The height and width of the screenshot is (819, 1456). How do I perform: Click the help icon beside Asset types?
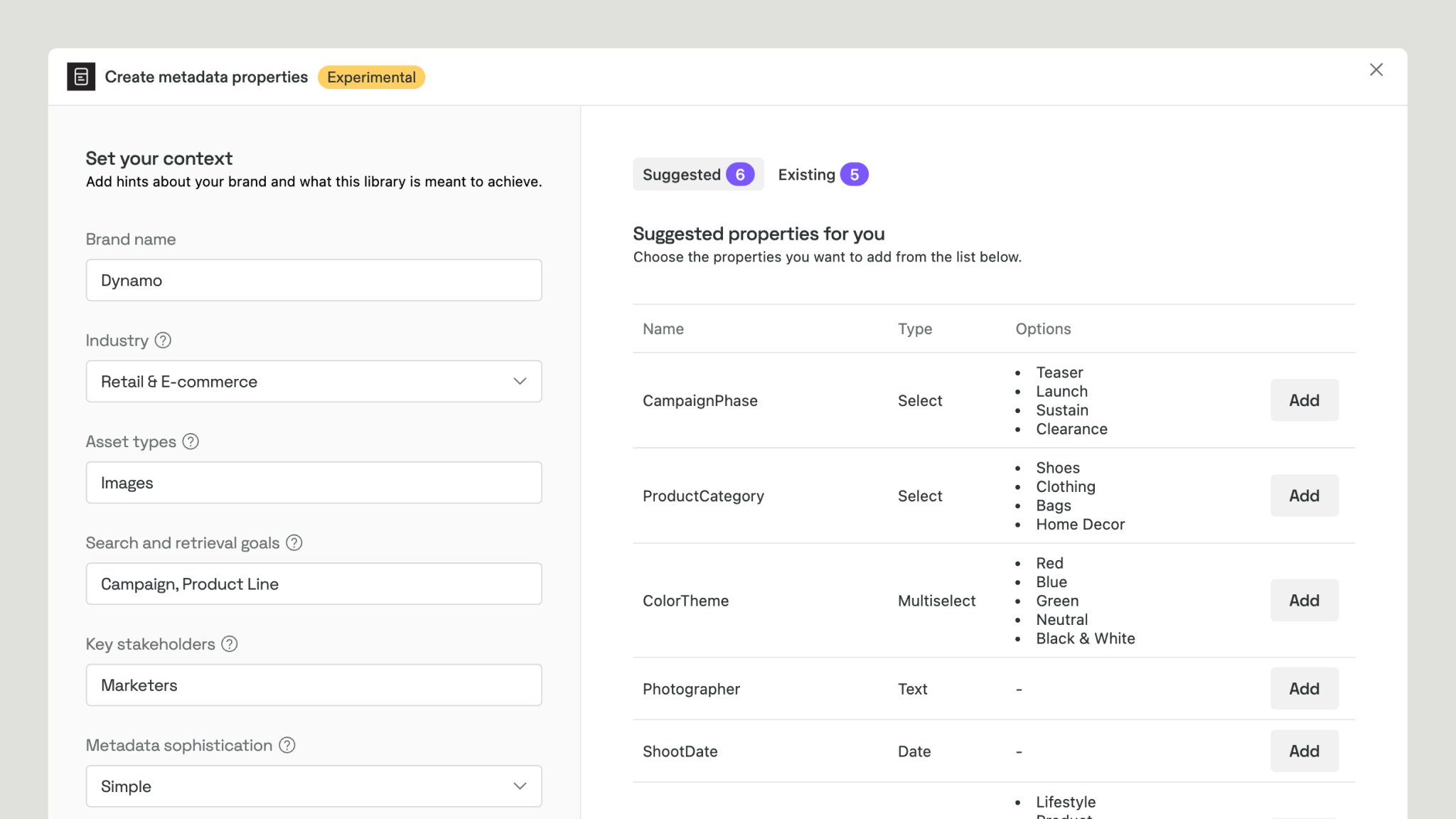coord(191,441)
